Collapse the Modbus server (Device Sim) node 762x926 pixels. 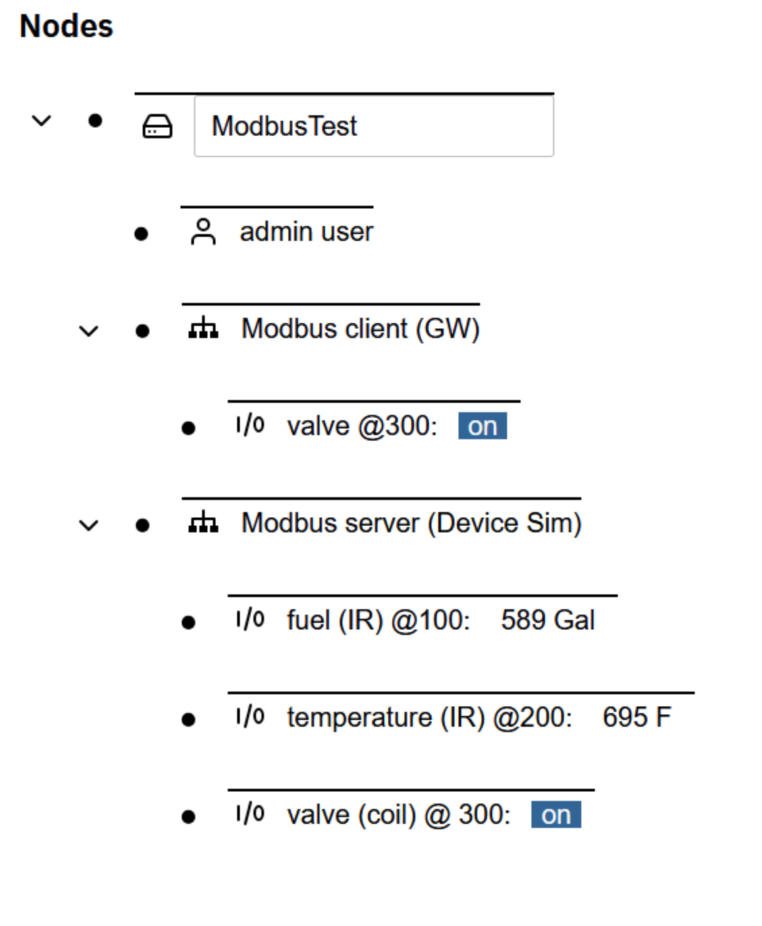click(x=89, y=524)
